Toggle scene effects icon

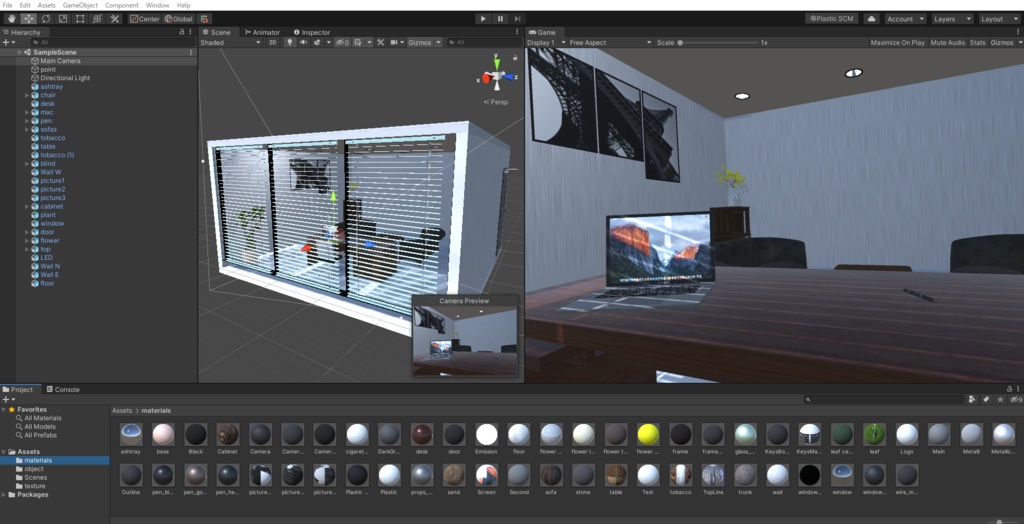pos(317,42)
